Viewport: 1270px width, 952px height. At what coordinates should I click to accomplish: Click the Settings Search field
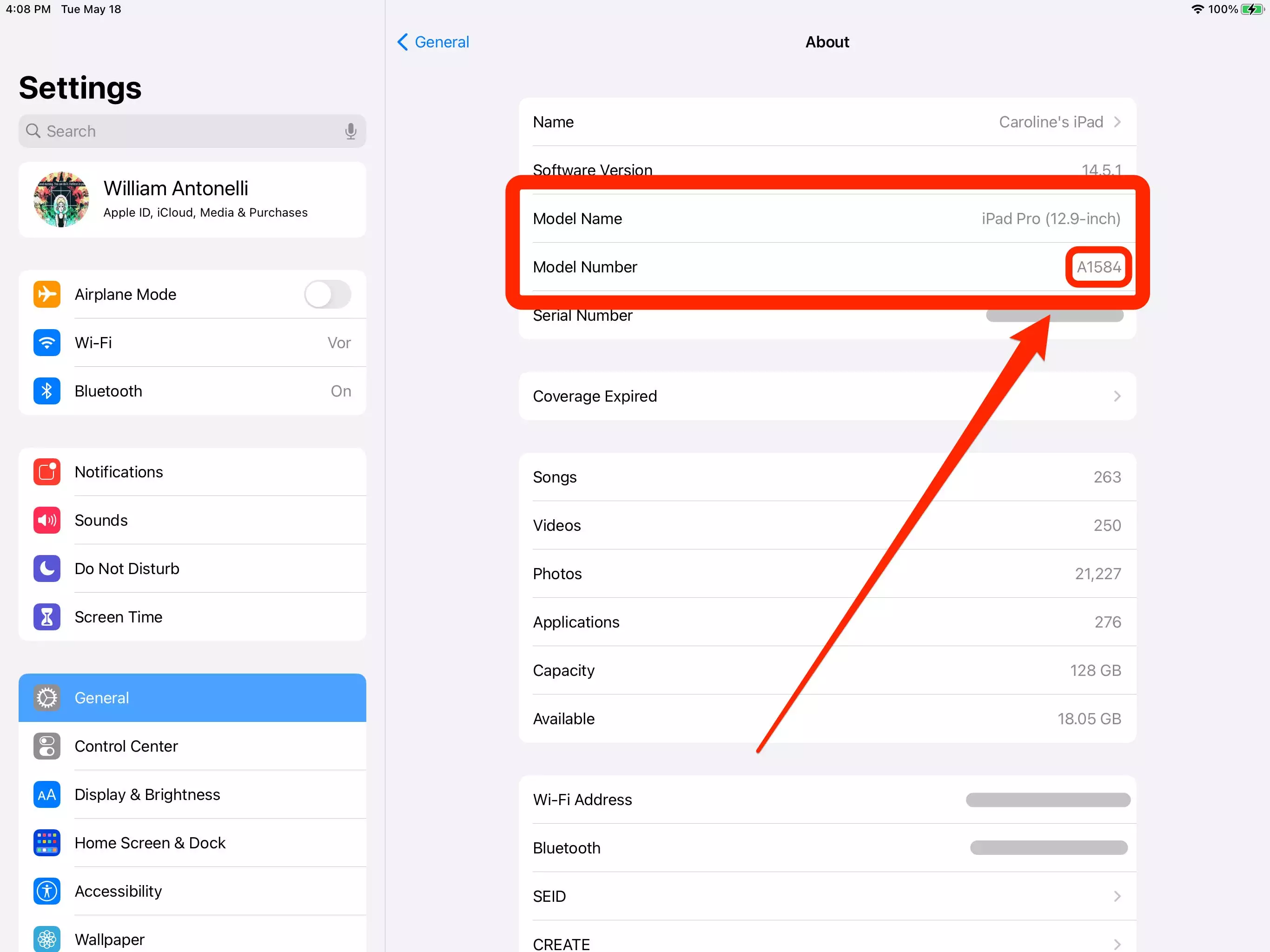pyautogui.click(x=192, y=132)
